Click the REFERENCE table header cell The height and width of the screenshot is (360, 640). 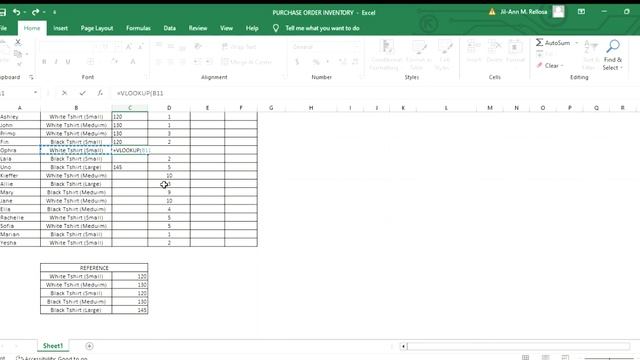pos(94,268)
